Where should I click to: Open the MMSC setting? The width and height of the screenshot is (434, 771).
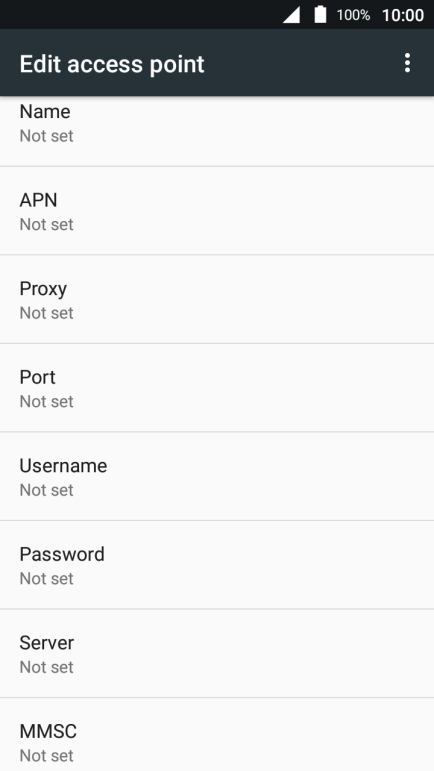pyautogui.click(x=217, y=735)
